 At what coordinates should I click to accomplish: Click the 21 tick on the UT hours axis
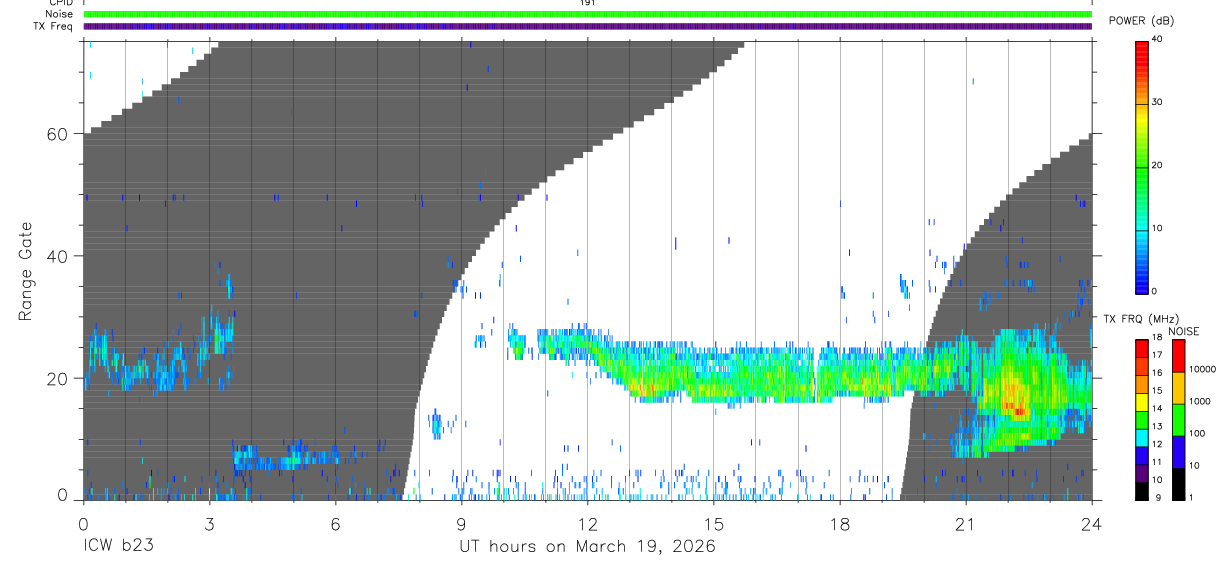click(966, 523)
